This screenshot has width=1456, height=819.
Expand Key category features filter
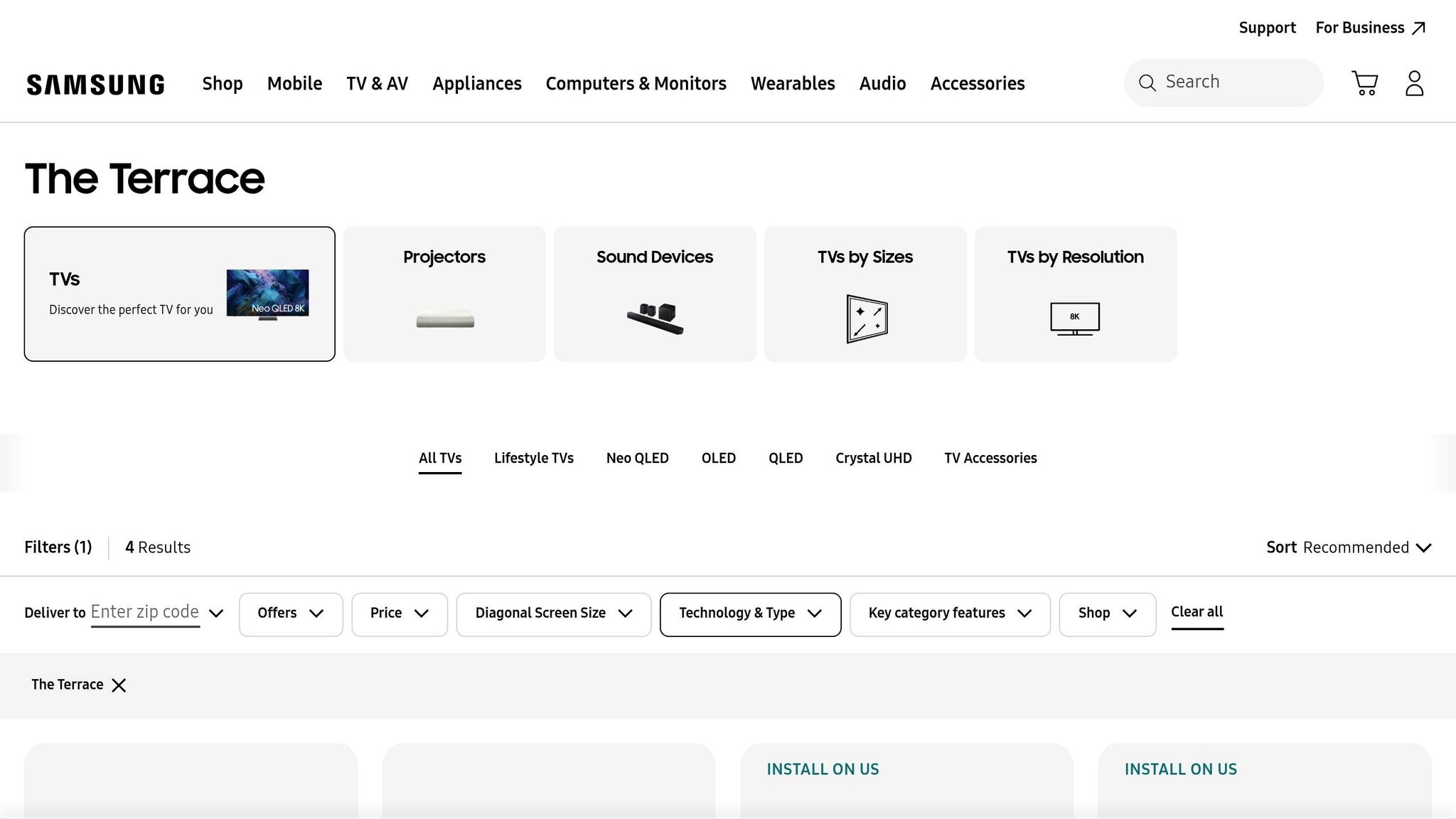[x=950, y=614]
